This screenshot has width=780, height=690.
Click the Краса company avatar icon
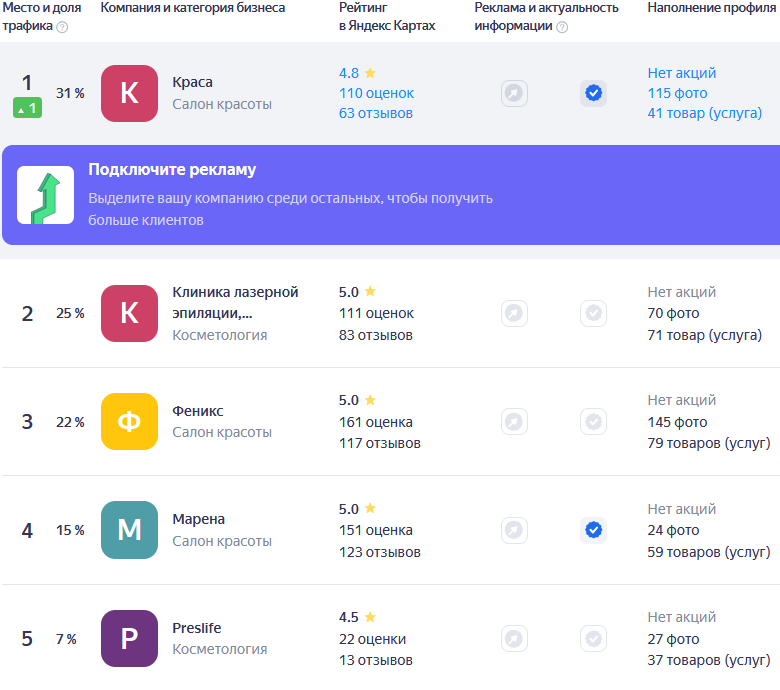129,93
